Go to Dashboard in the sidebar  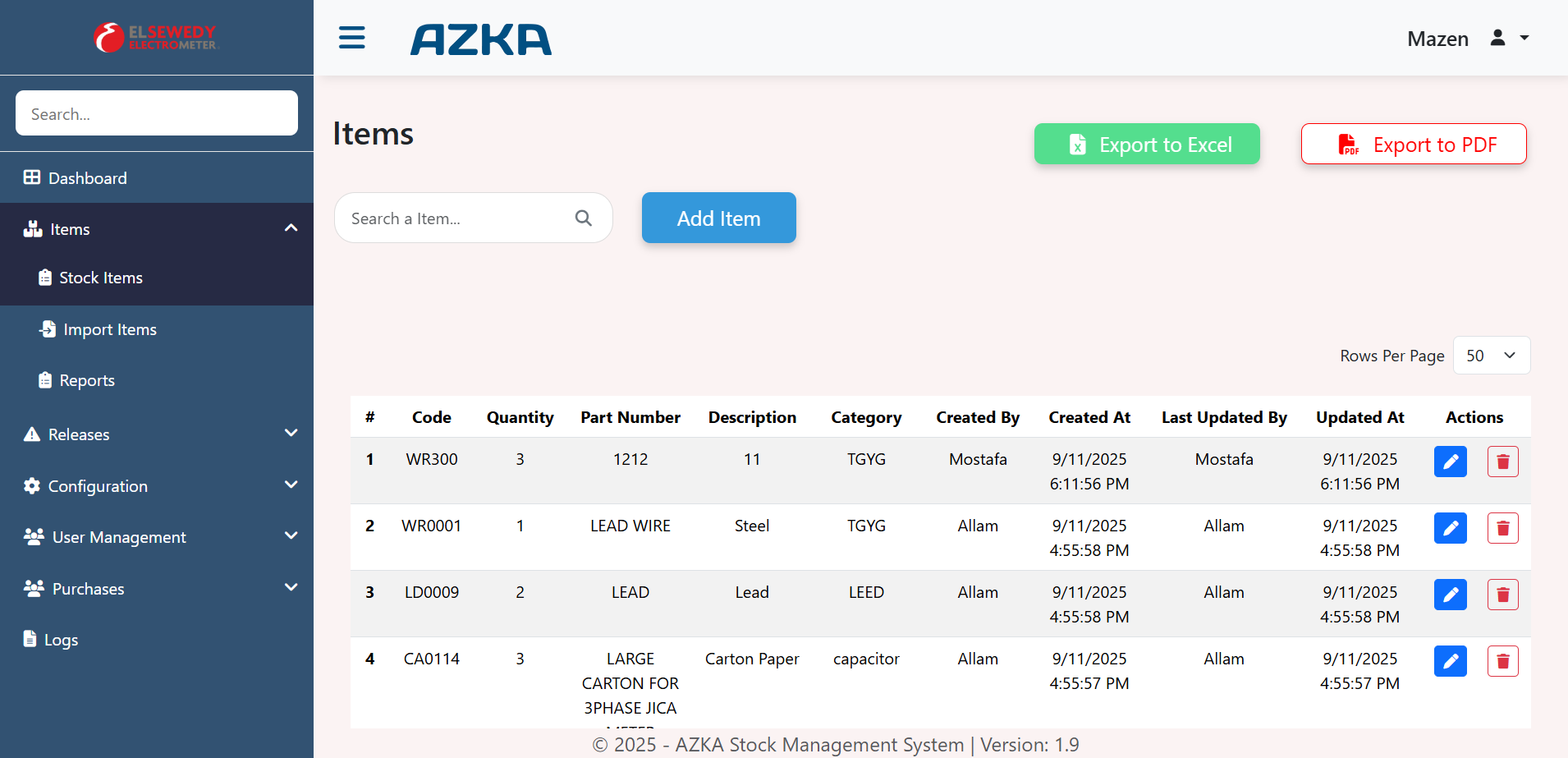point(87,178)
